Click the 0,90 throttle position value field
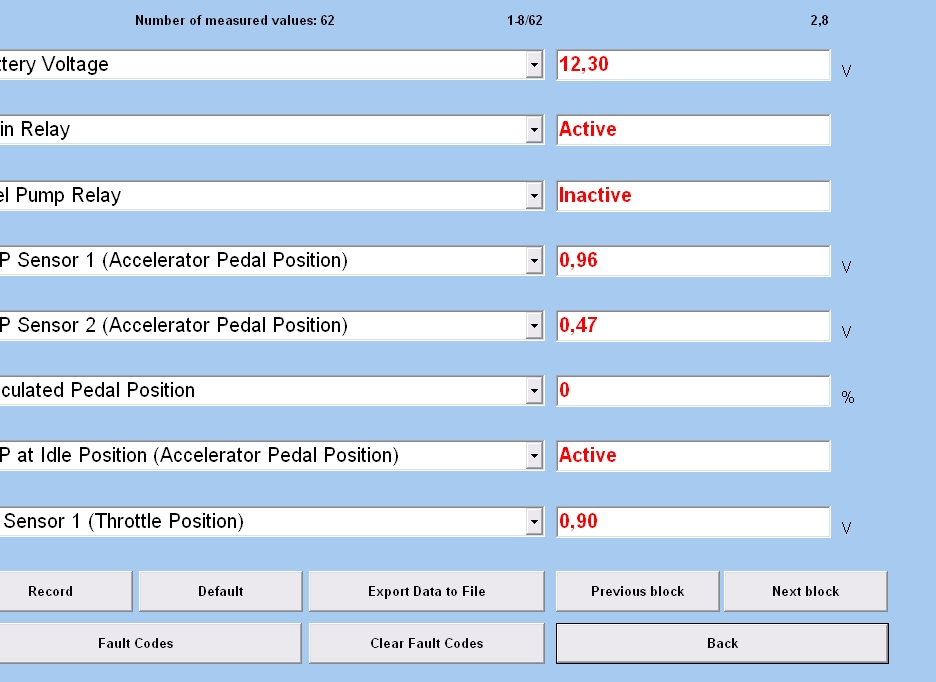 coord(693,521)
